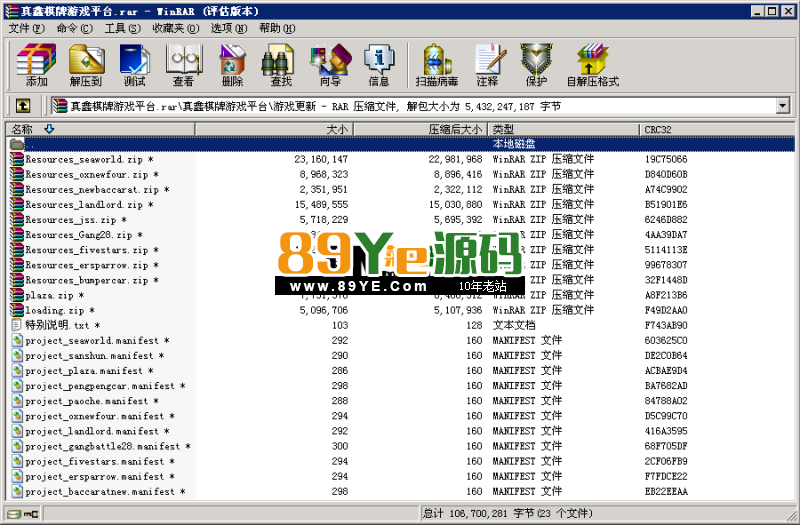Select project_pengpengcar.manifest file

pos(105,386)
